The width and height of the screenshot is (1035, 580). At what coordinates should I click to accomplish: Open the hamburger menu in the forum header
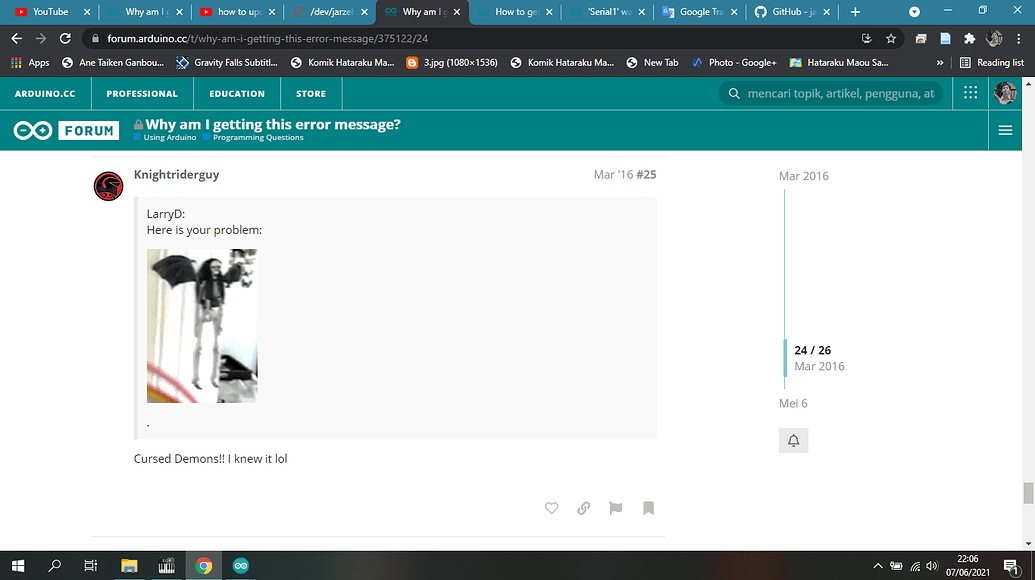point(1004,130)
